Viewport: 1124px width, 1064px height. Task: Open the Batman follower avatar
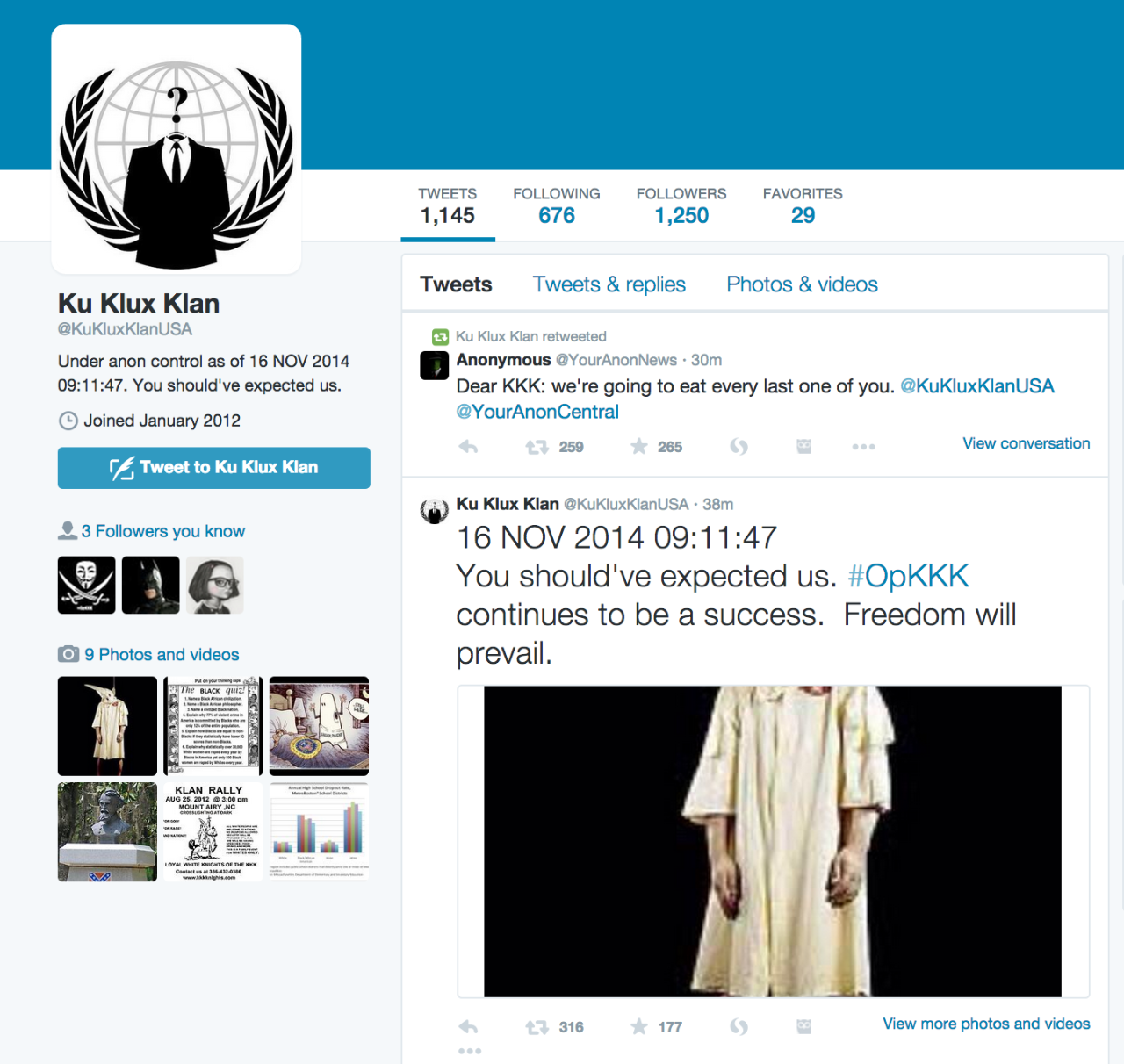[x=151, y=585]
